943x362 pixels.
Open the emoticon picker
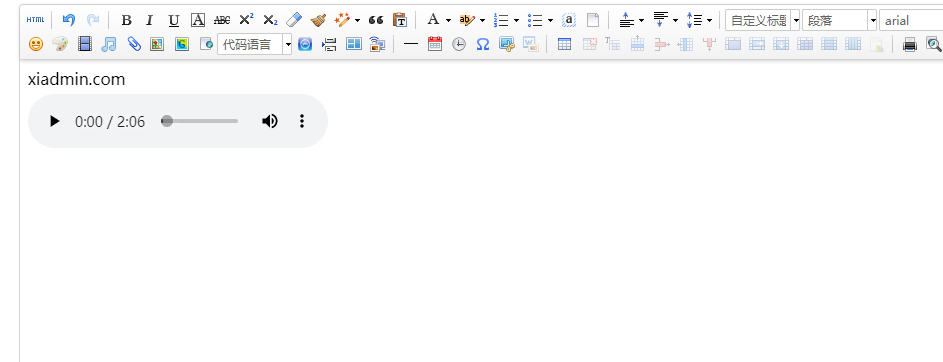[x=36, y=44]
